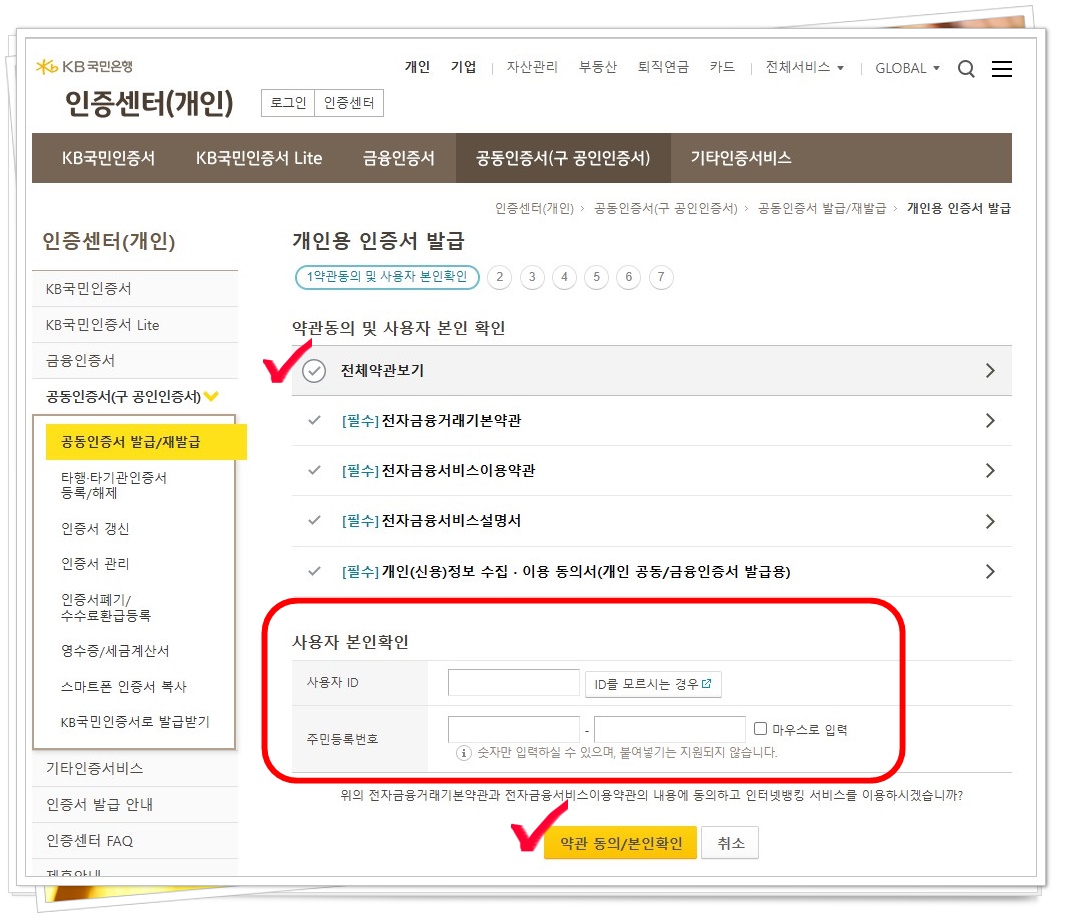The height and width of the screenshot is (918, 1070).
Task: Open sidebar 인증서폐기/수수료환급등록
Action: click(106, 607)
